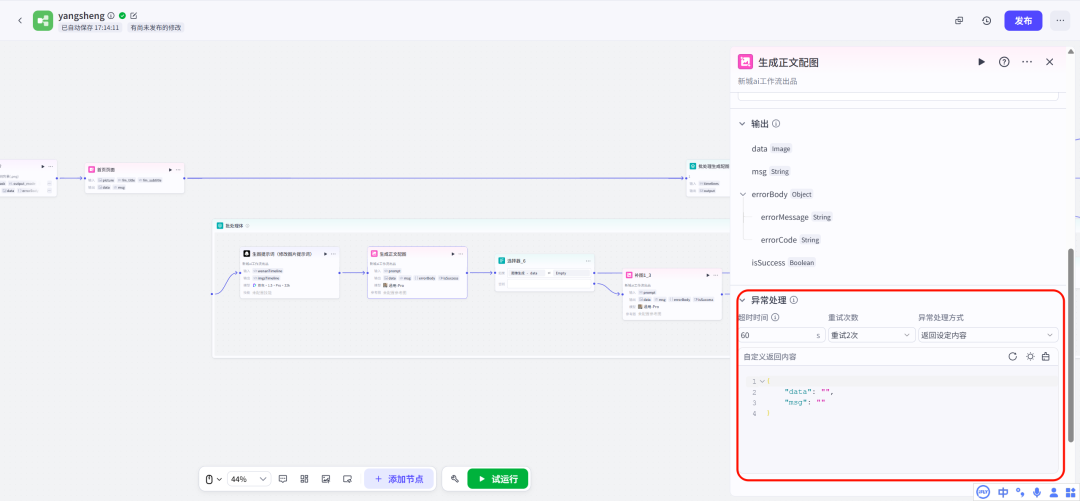
Task: Toggle the 中 Chinese input mode indicator
Action: (1004, 492)
